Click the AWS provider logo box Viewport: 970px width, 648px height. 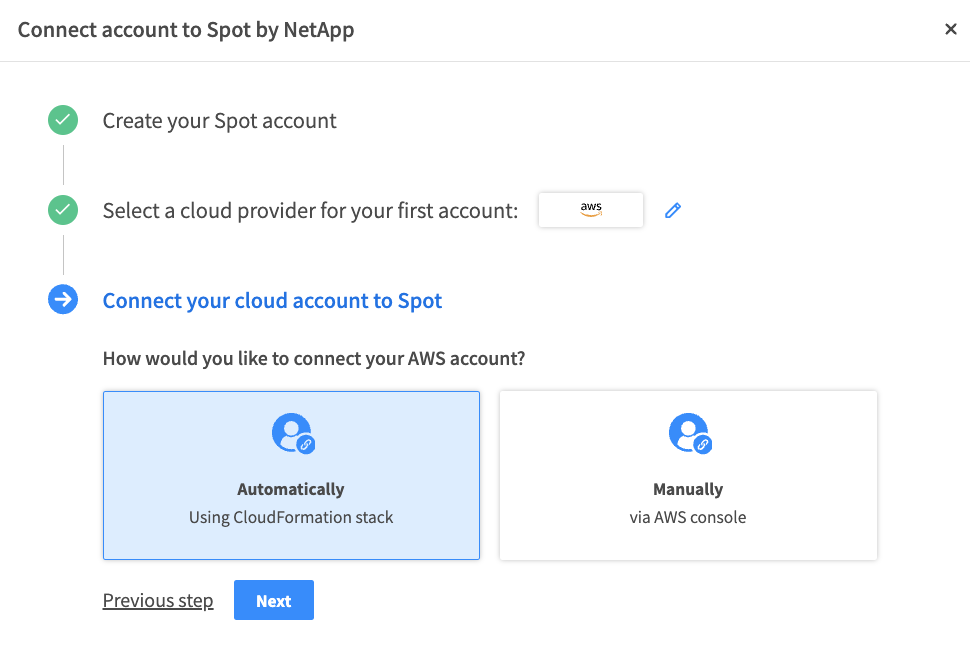[x=591, y=210]
